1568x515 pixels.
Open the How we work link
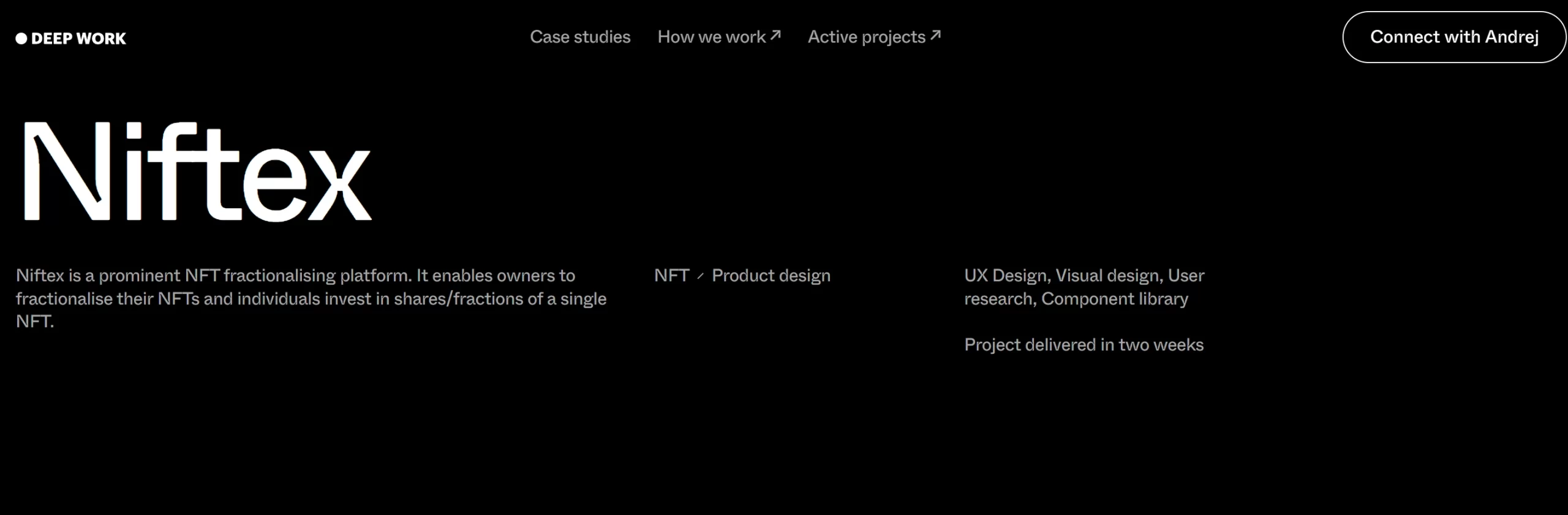point(711,37)
